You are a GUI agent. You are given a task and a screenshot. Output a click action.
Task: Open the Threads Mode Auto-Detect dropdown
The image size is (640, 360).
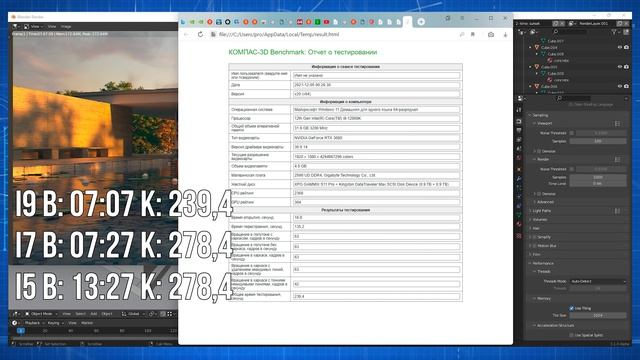tap(598, 281)
